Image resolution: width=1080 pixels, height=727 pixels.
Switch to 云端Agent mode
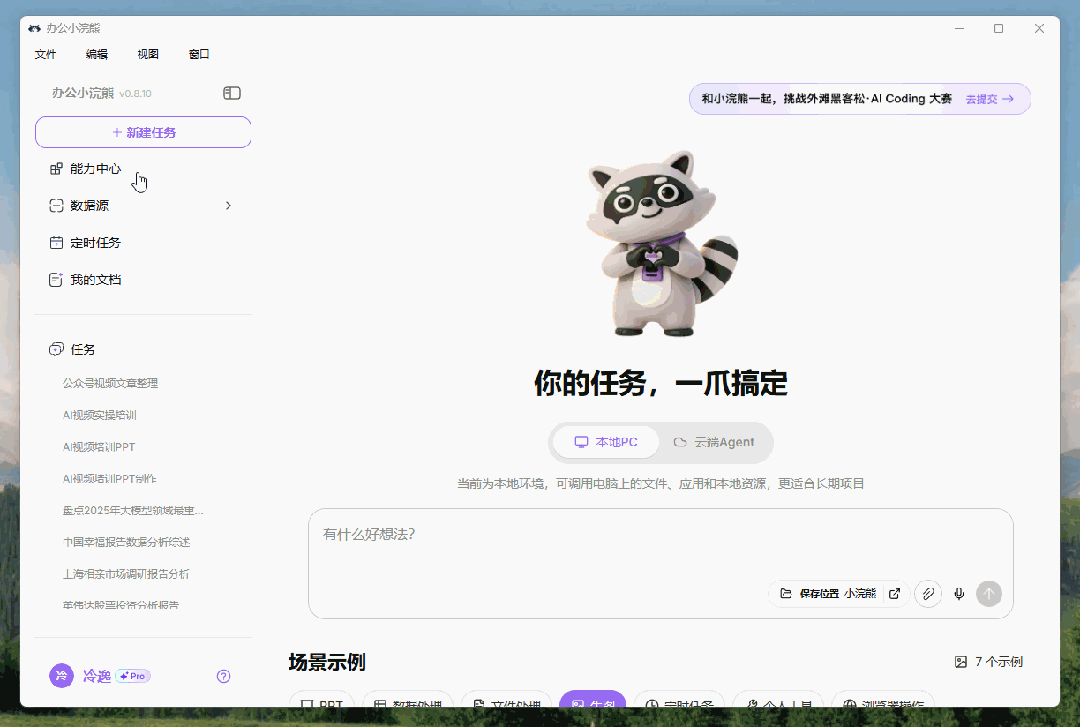click(714, 442)
